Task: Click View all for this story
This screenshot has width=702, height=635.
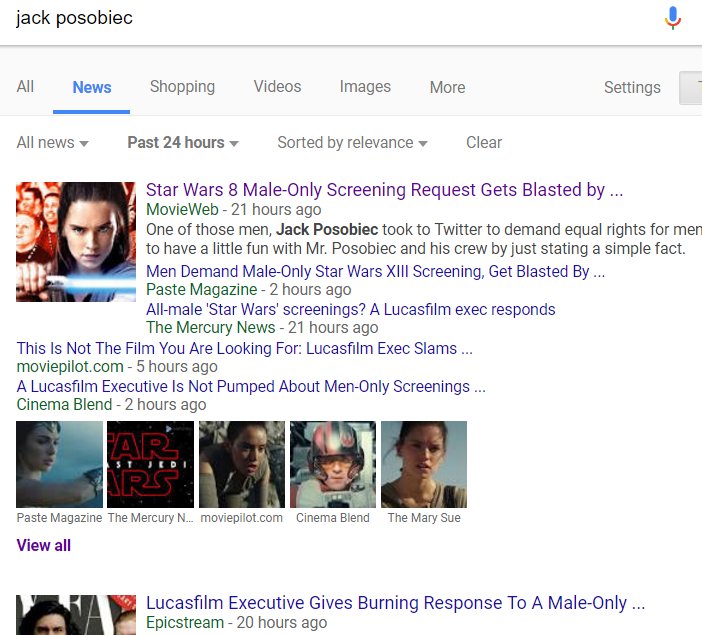Action: (43, 545)
